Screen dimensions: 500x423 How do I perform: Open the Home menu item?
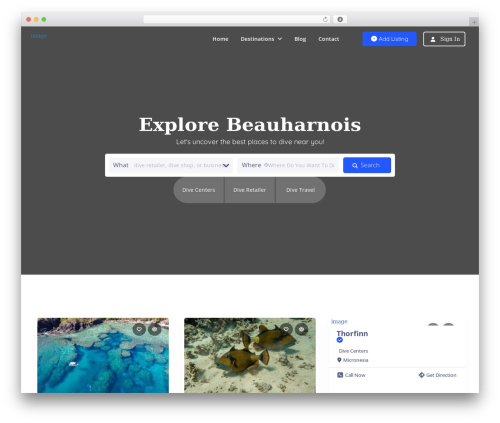[220, 39]
